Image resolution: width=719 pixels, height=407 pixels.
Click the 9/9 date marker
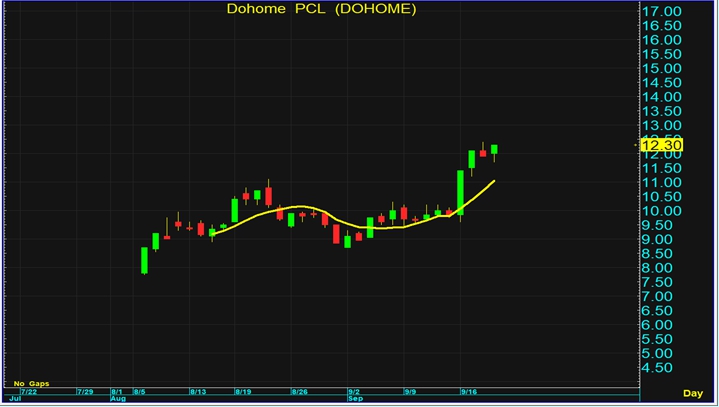pos(410,392)
